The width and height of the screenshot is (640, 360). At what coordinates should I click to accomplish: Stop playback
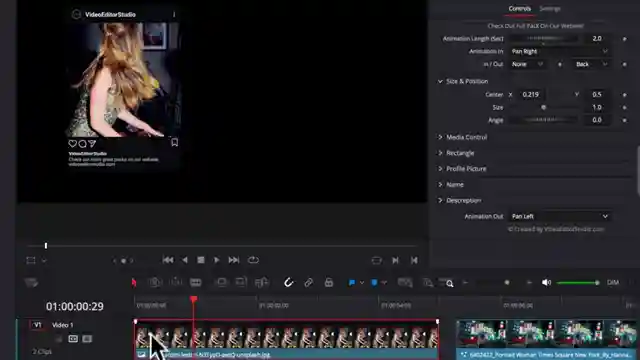point(200,260)
